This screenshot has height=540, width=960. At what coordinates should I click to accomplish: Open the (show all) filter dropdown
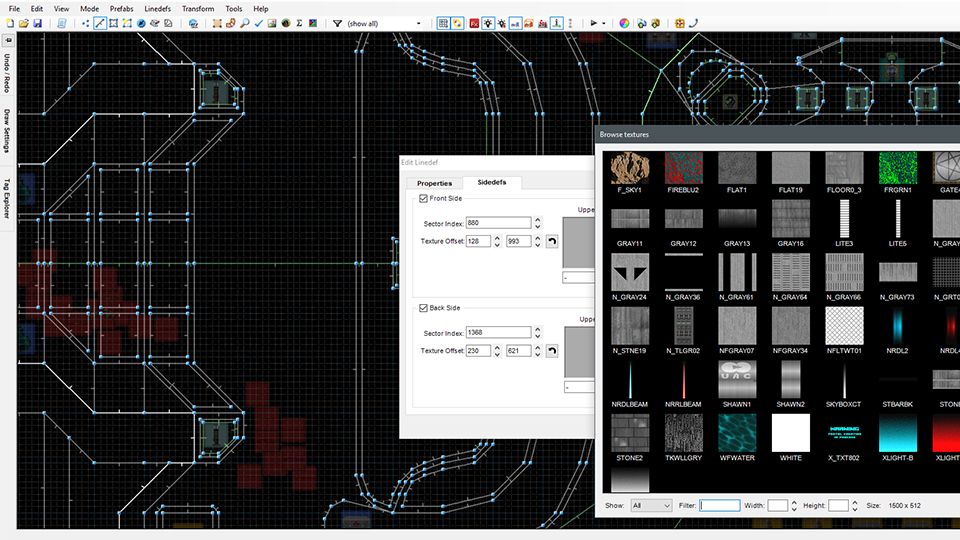417,23
